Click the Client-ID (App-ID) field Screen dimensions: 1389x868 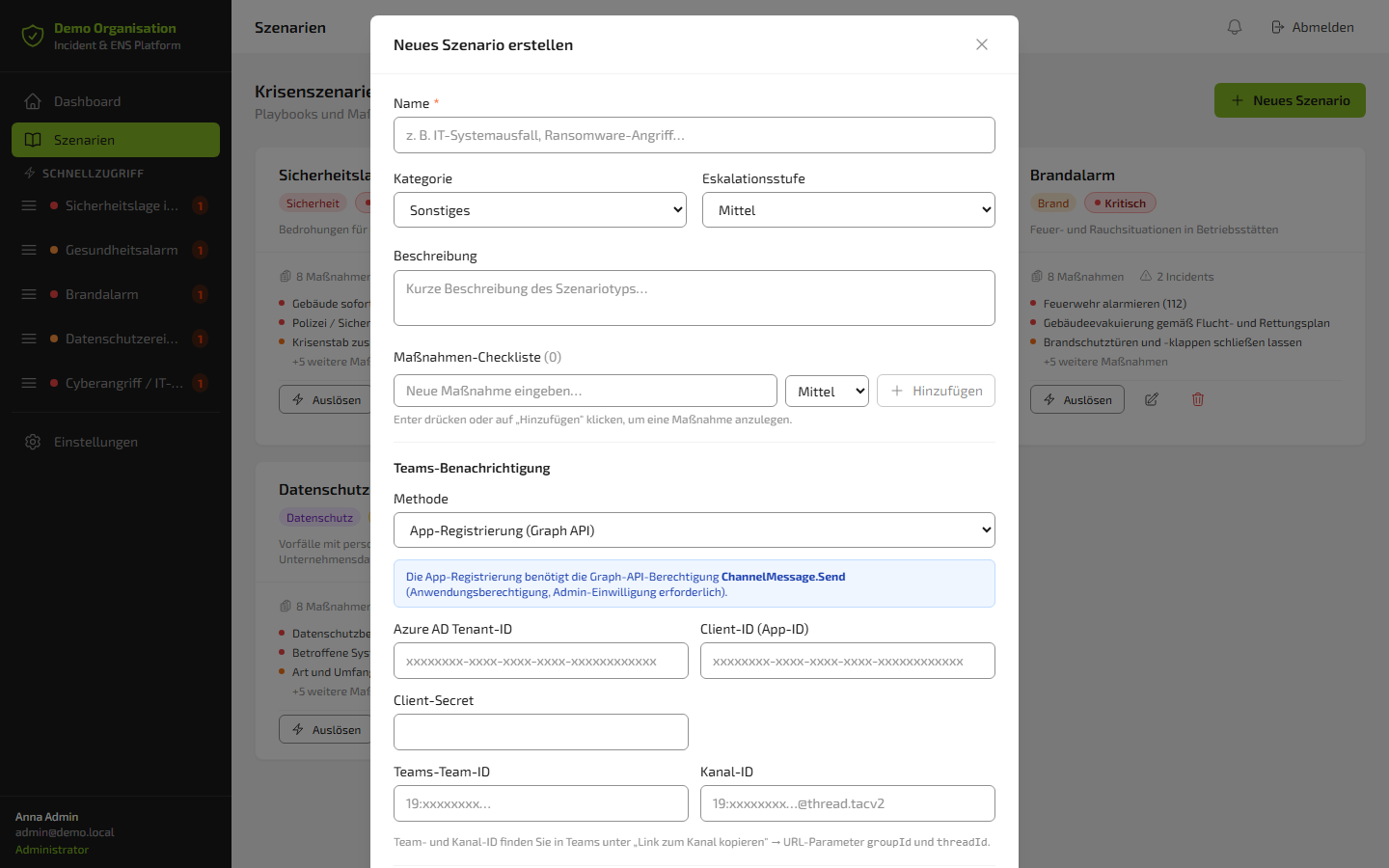click(848, 661)
